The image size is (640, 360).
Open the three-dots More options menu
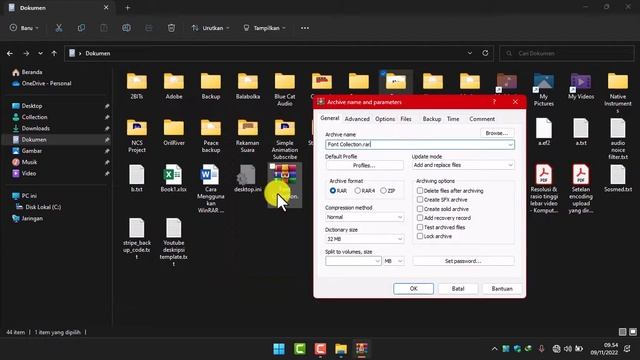tap(305, 28)
